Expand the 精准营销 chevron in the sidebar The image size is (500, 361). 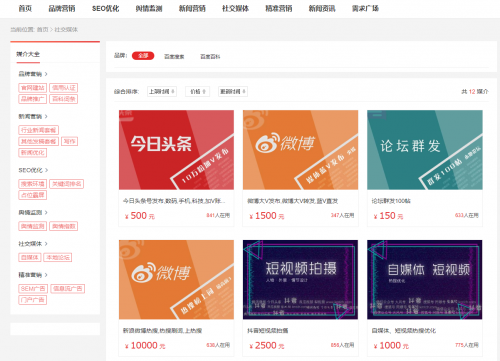[x=46, y=275]
